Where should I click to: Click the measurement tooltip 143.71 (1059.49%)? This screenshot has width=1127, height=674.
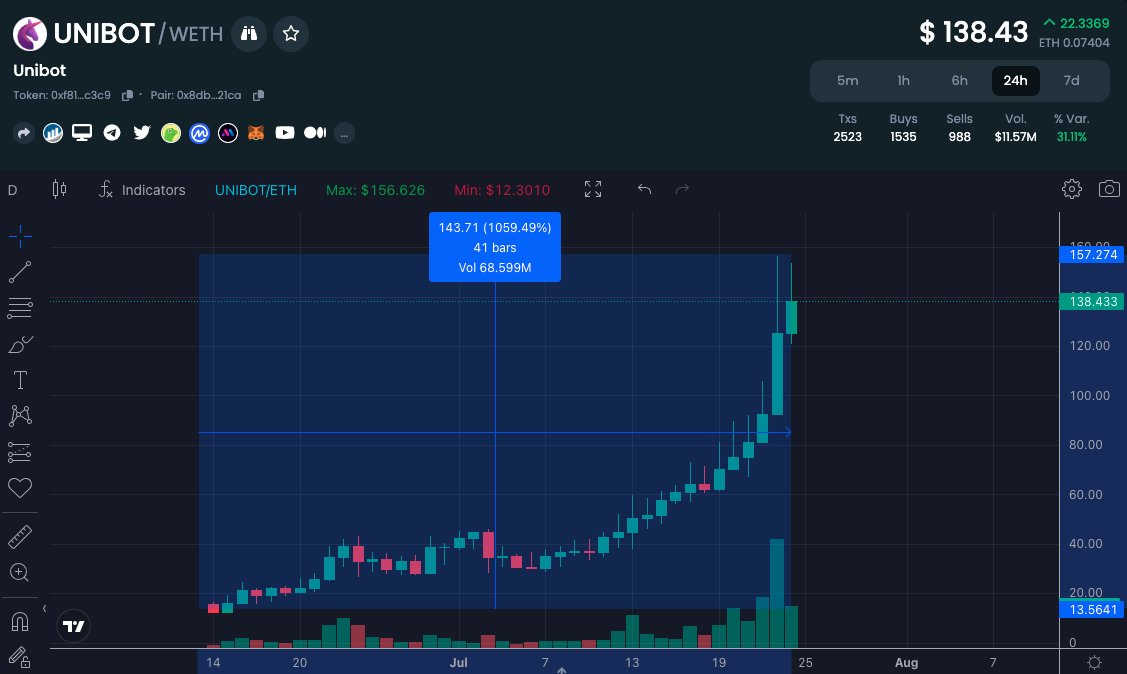click(x=494, y=246)
